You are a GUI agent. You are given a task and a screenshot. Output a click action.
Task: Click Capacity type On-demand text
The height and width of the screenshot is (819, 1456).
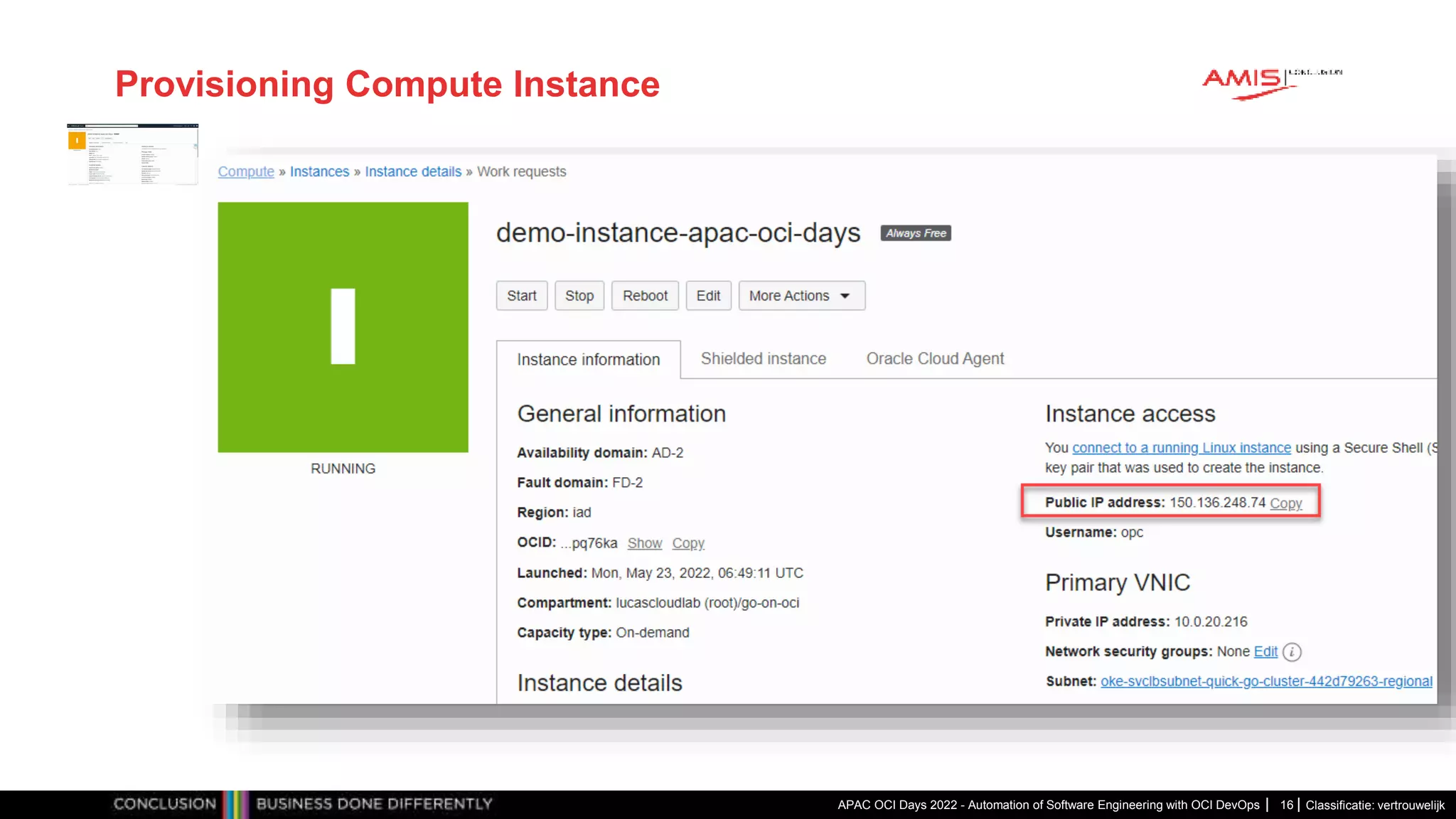603,633
